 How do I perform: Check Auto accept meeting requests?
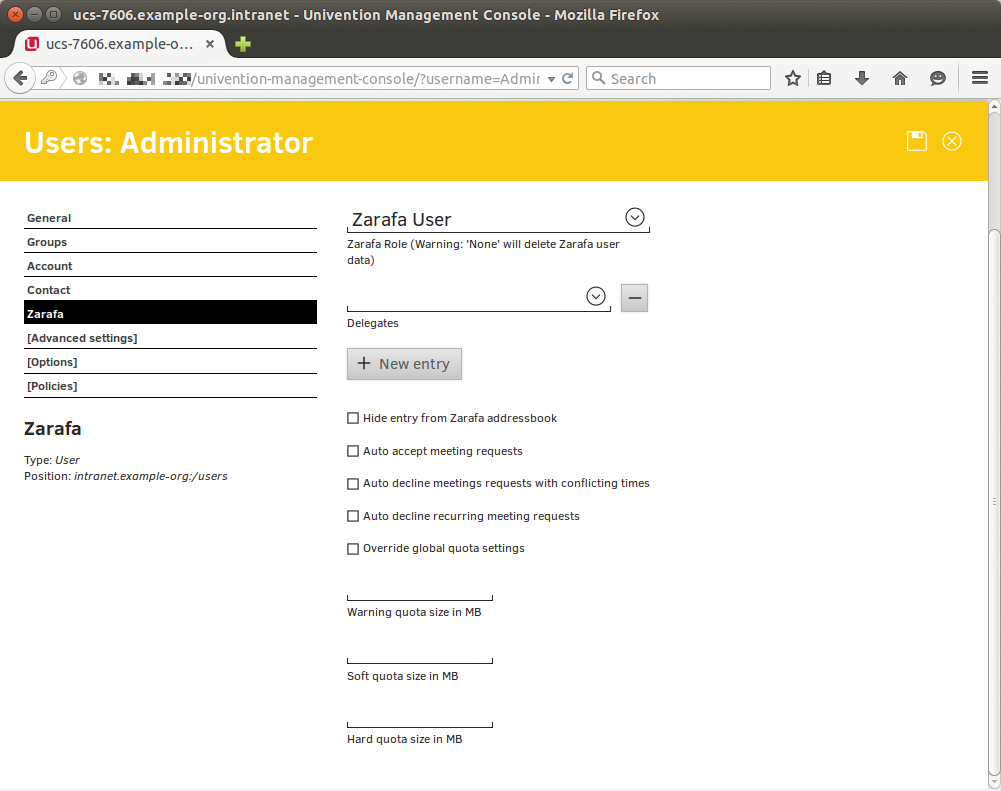(352, 451)
